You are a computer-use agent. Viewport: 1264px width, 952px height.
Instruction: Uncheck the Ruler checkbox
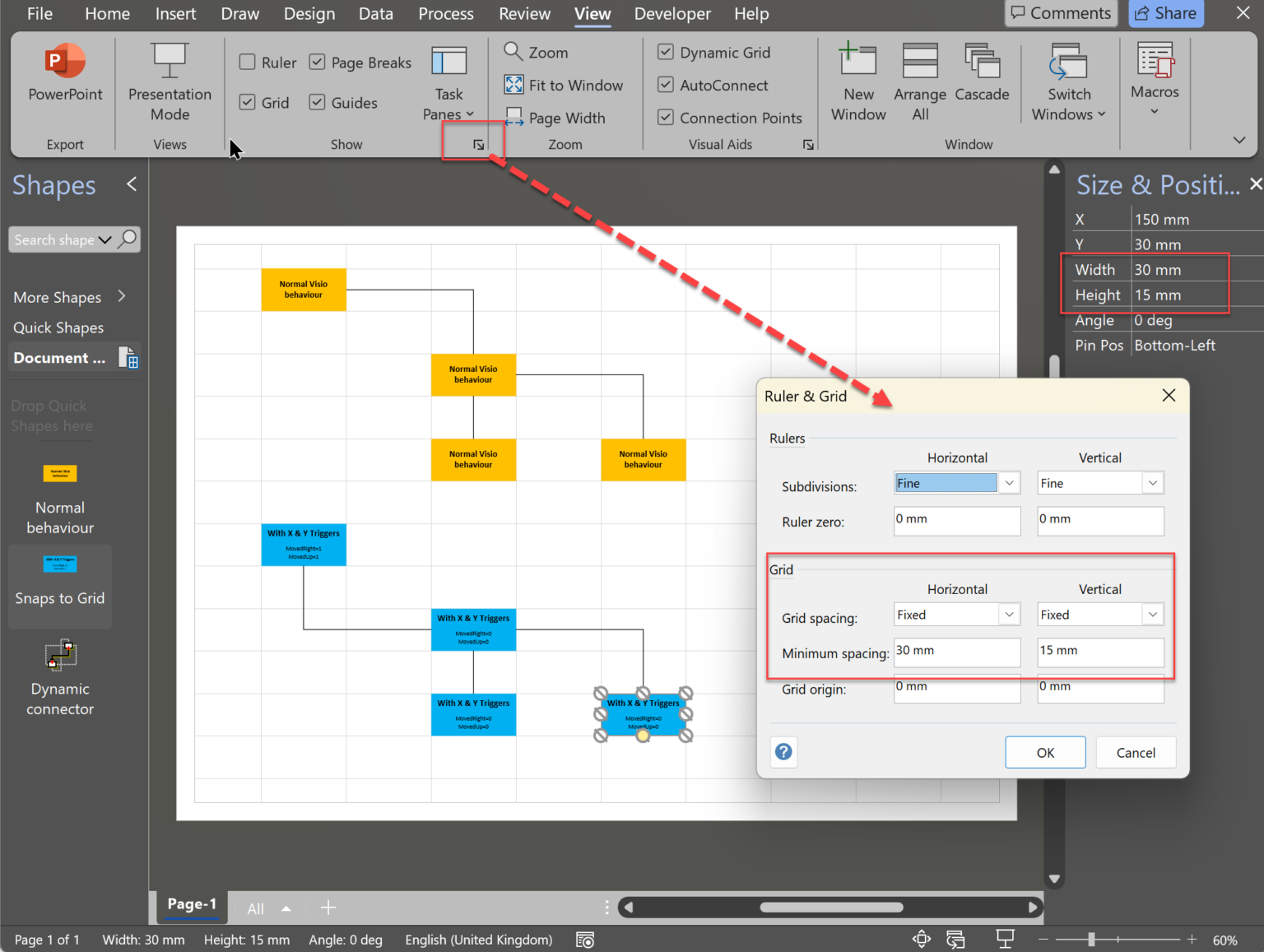[247, 62]
